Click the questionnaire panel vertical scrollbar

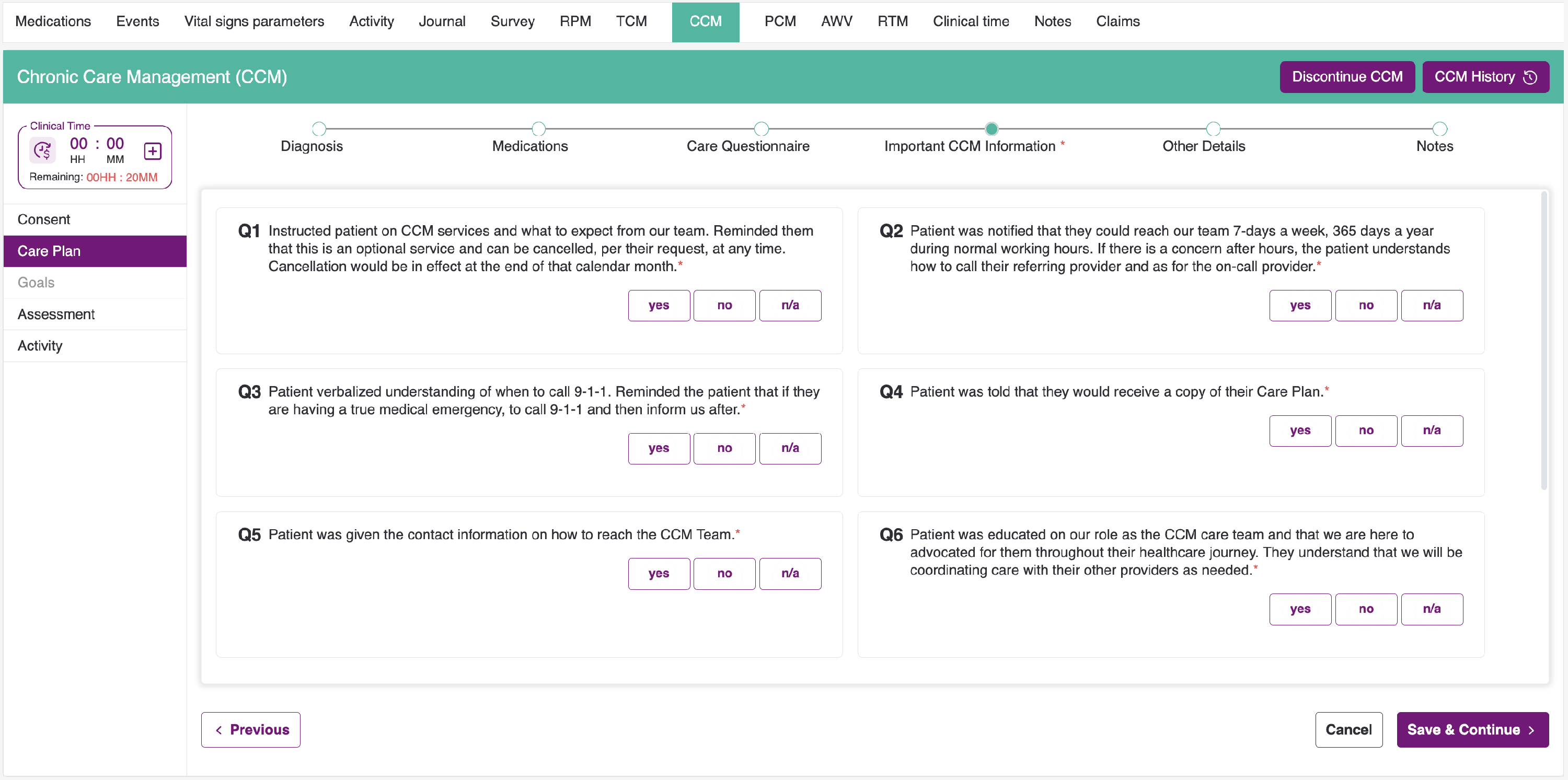click(x=1543, y=341)
